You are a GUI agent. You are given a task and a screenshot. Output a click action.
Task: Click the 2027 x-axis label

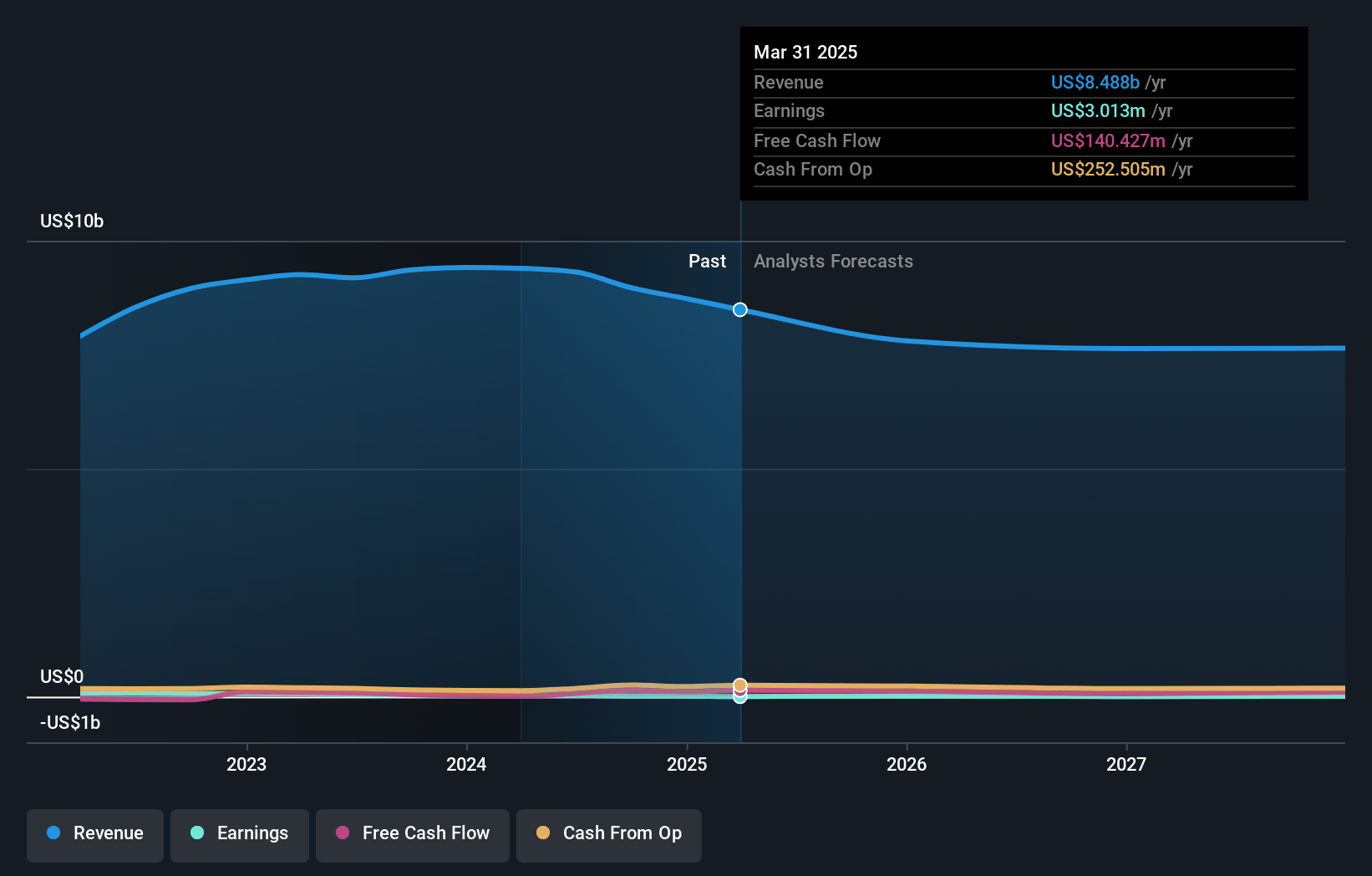coord(1126,764)
